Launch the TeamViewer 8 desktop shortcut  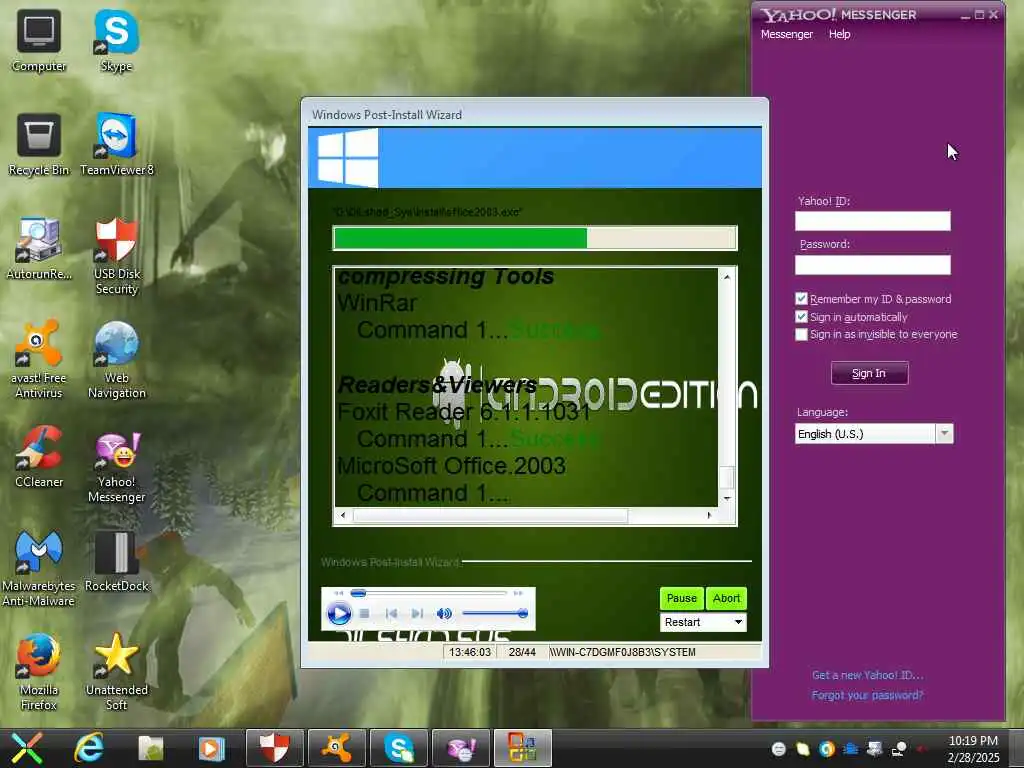click(x=116, y=144)
